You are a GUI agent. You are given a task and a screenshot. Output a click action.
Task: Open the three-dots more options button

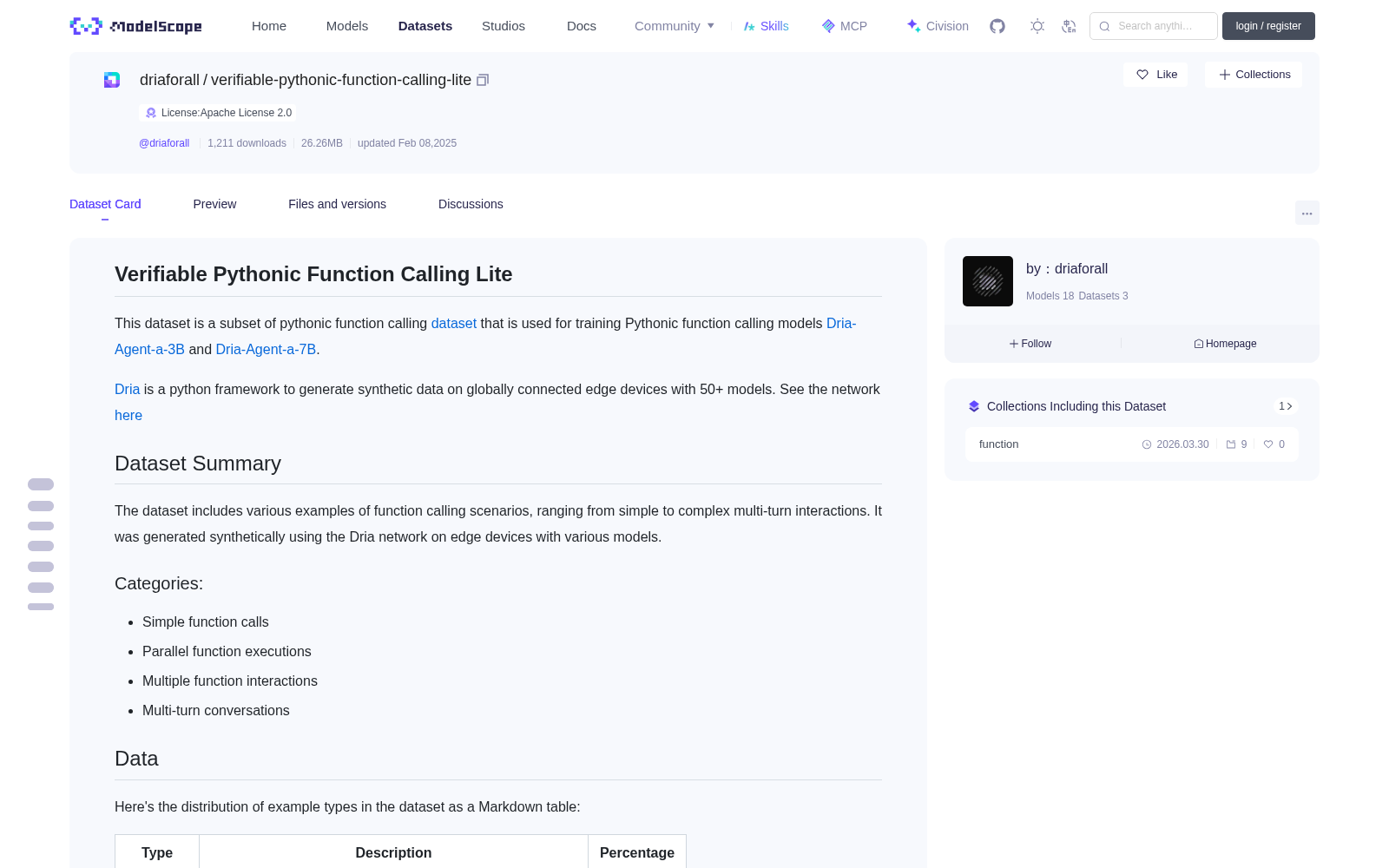[1307, 213]
